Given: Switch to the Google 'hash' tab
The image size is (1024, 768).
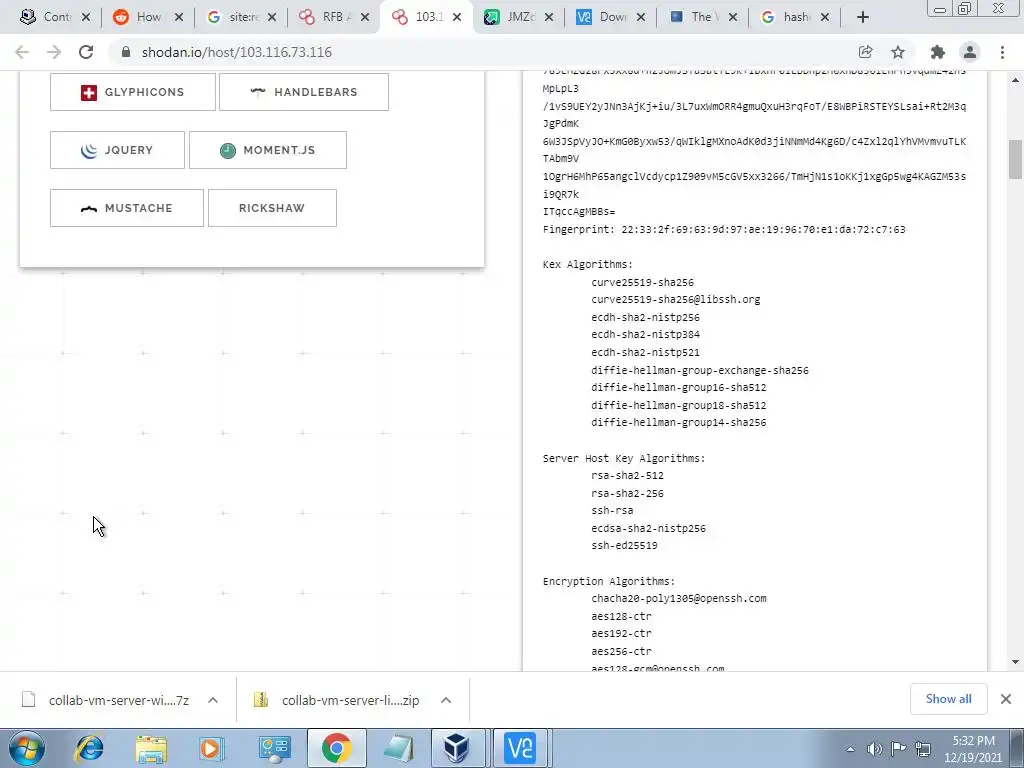Looking at the screenshot, I should pyautogui.click(x=796, y=17).
